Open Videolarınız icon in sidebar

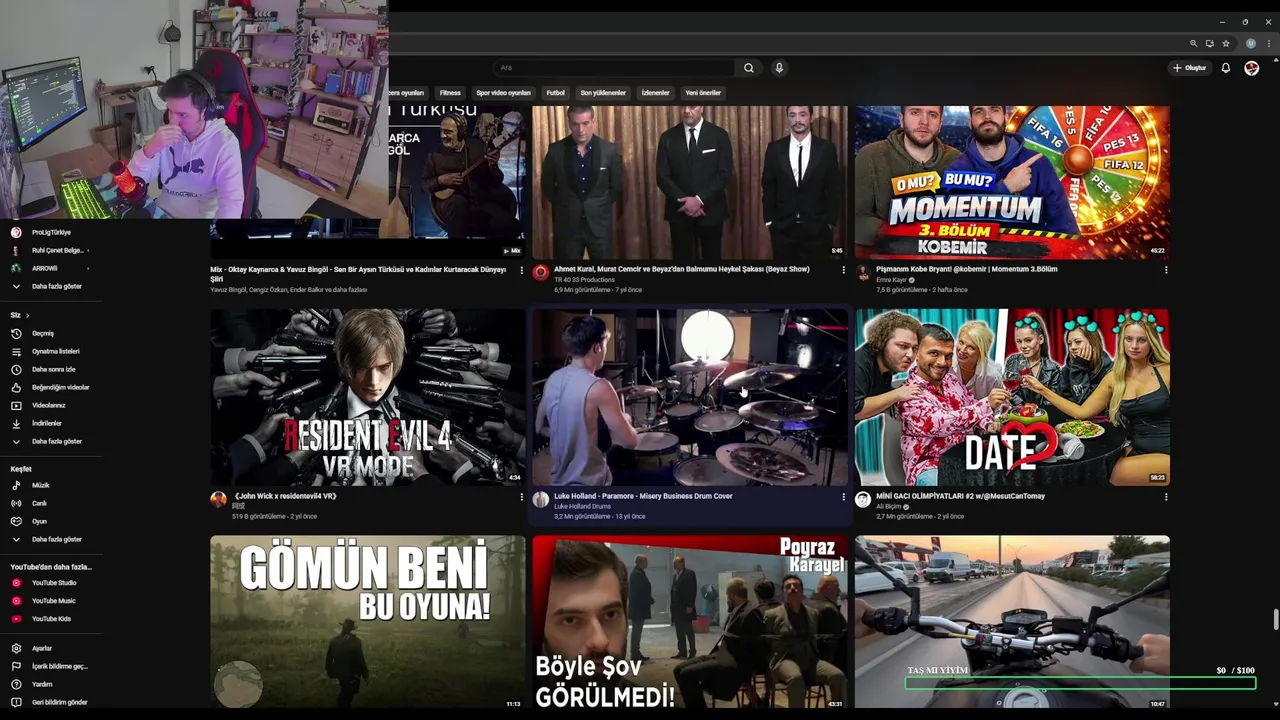click(x=16, y=405)
